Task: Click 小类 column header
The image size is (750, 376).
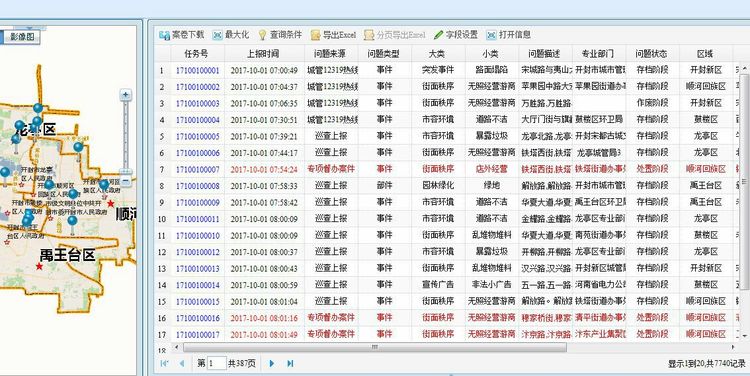Action: coord(491,53)
